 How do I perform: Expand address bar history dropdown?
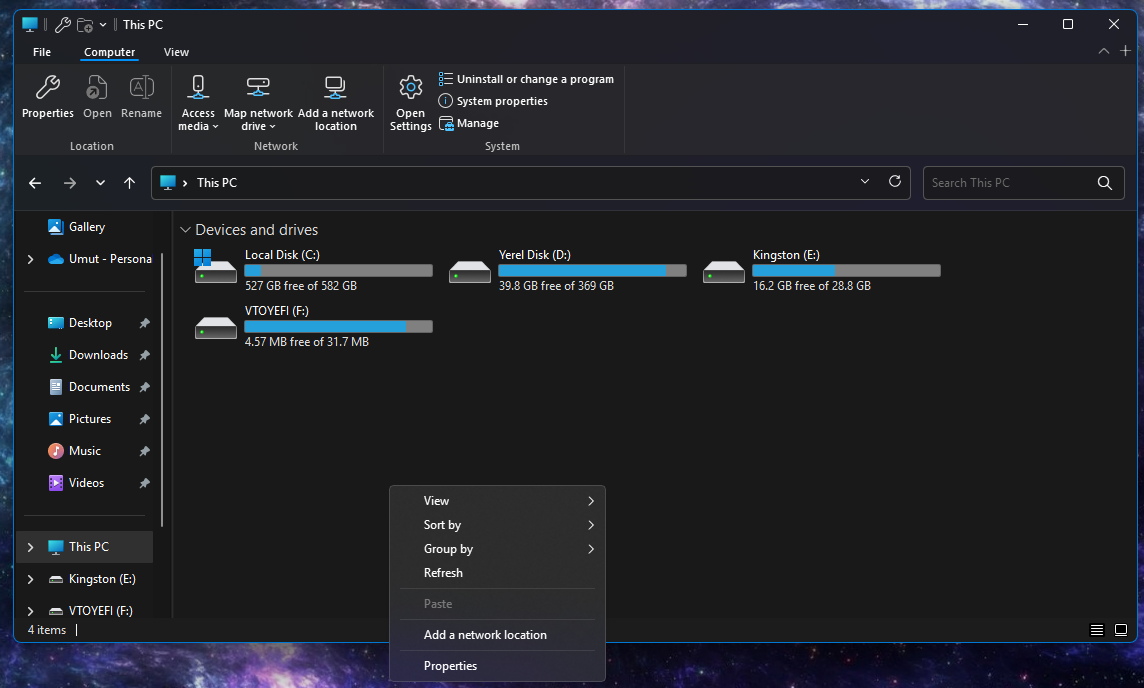[865, 182]
